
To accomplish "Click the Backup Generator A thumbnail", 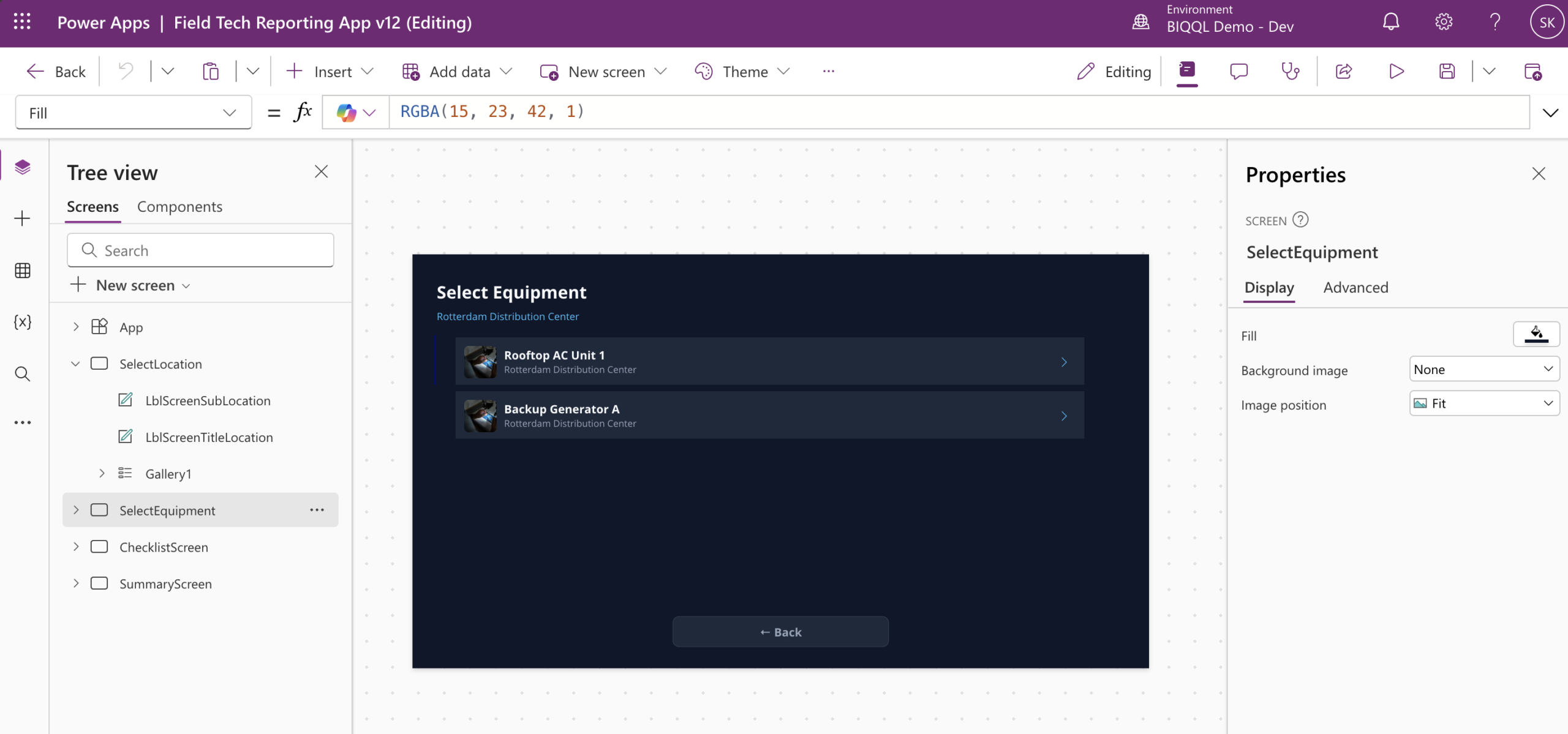I will coord(480,416).
